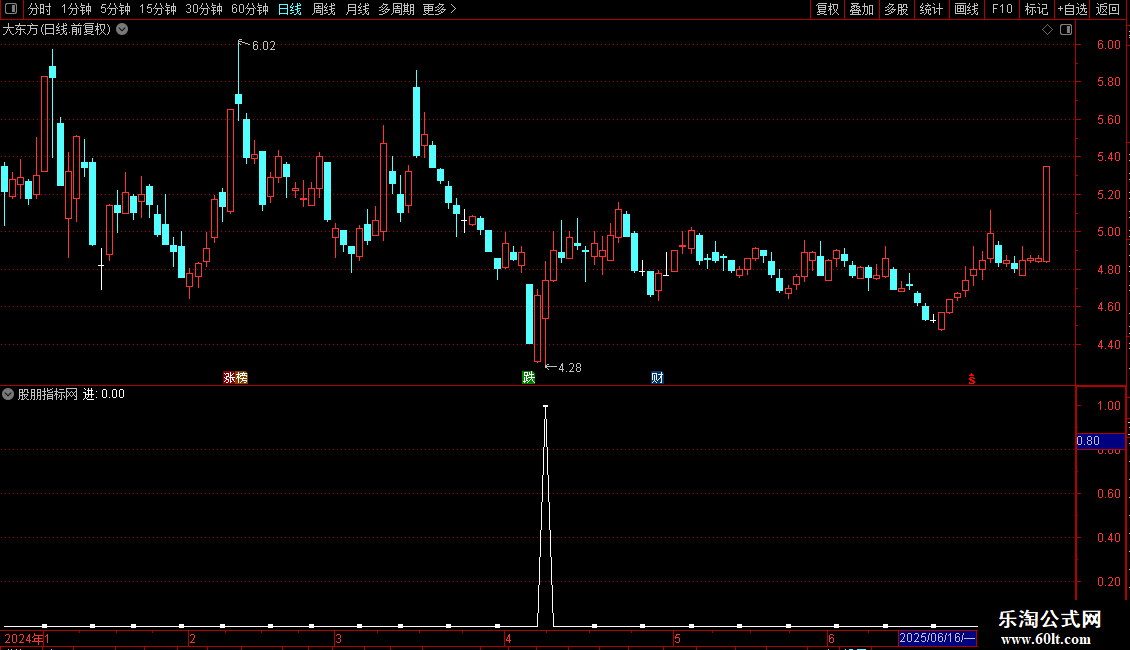
Task: Click the 0.80 highlighted axis value
Action: (1100, 441)
